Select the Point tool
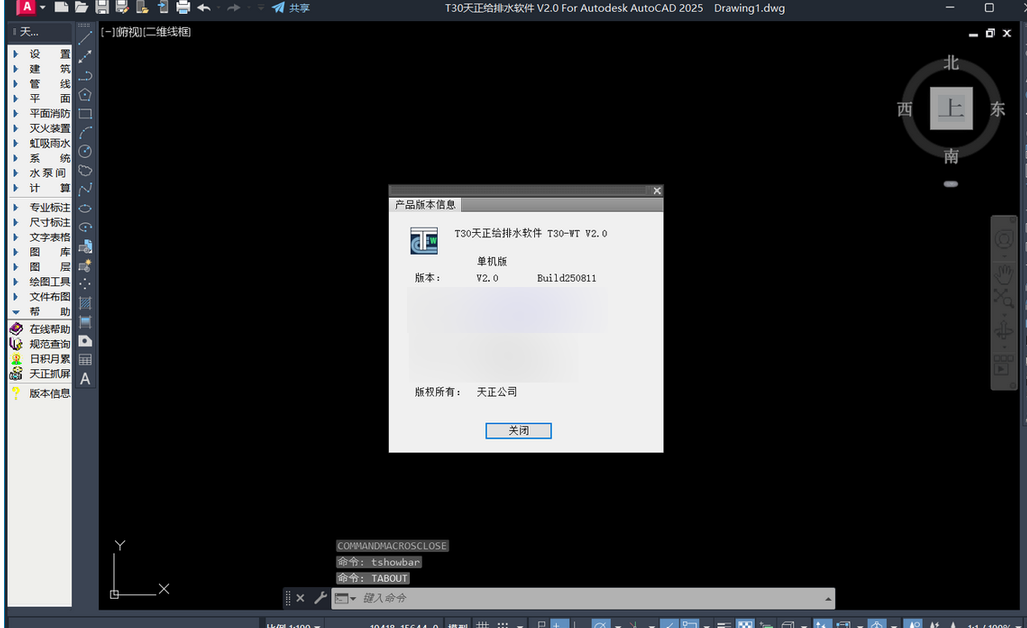This screenshot has width=1027, height=628. pyautogui.click(x=85, y=284)
